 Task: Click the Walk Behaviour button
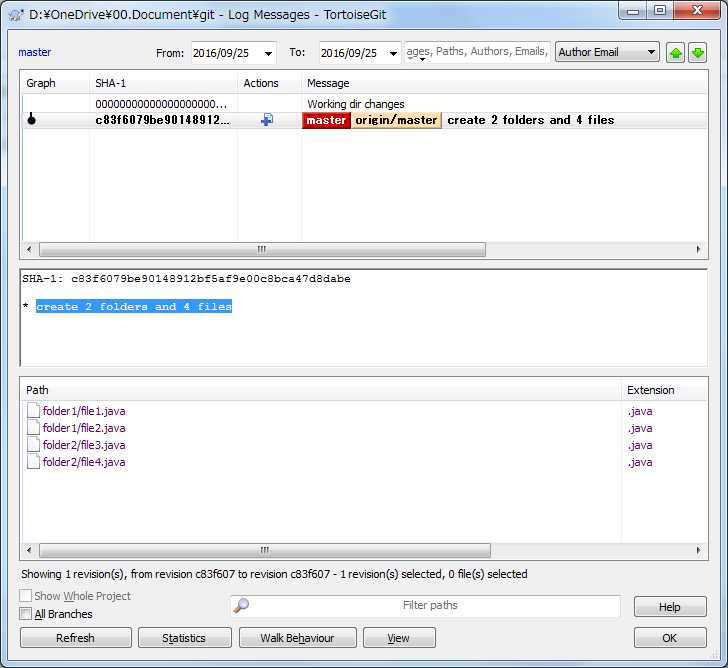[298, 638]
